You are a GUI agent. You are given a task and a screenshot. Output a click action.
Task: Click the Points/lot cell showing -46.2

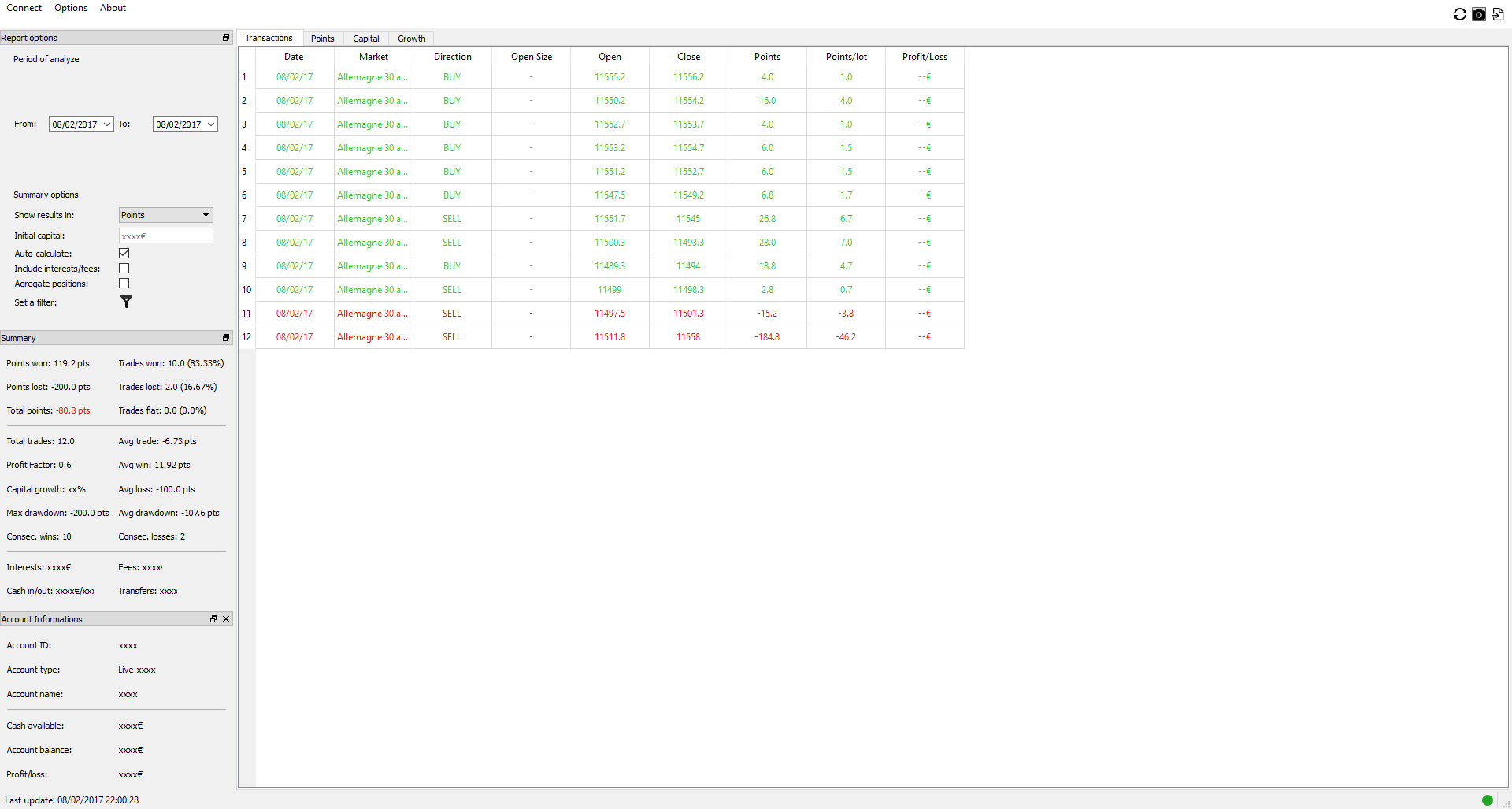click(846, 337)
